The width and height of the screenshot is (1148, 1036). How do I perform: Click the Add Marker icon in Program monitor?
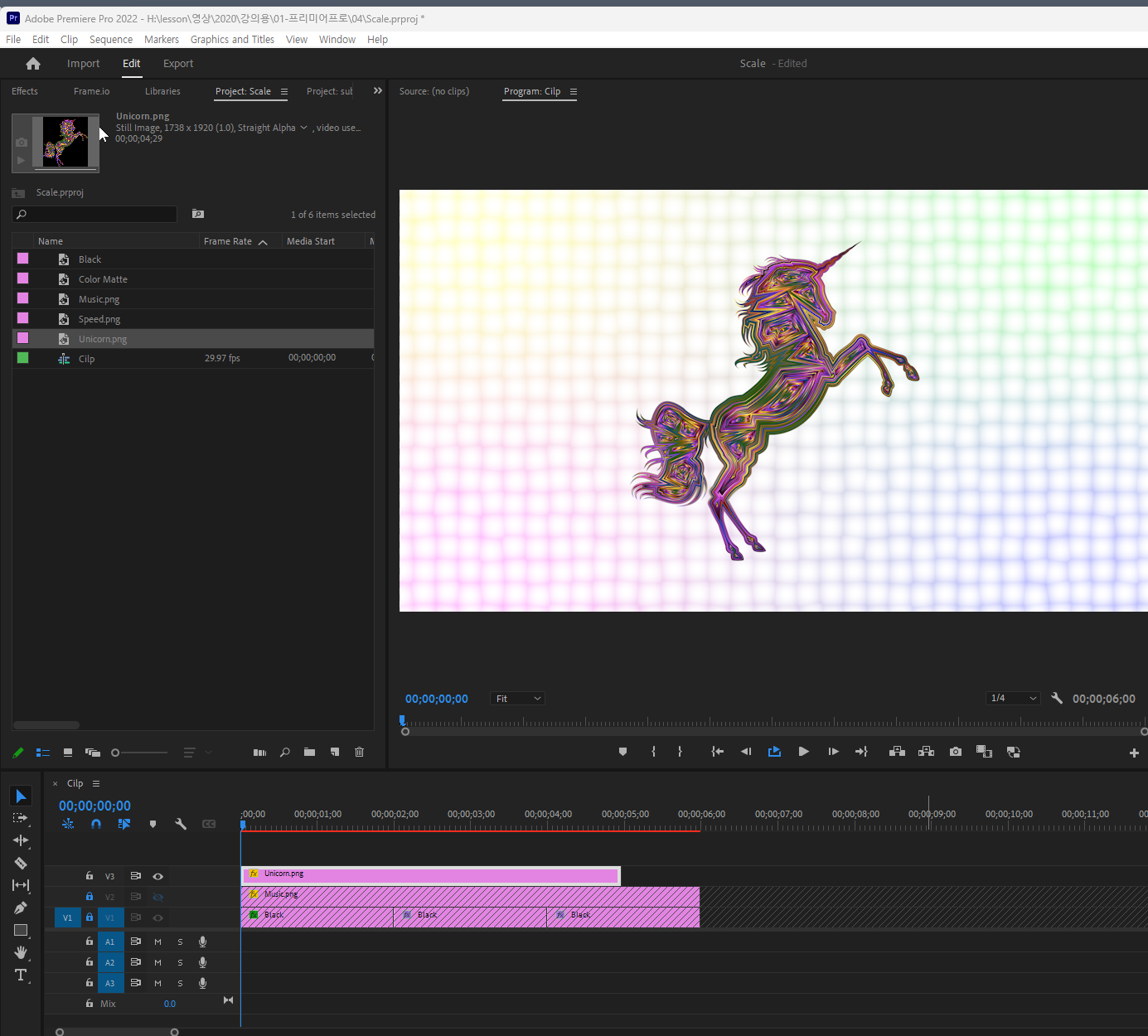click(622, 752)
